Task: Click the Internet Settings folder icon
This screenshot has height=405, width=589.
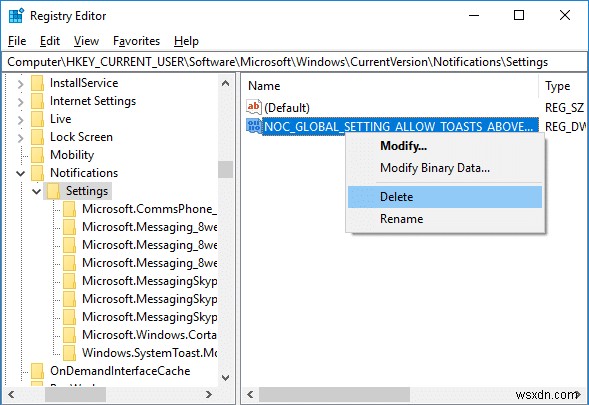Action: coord(37,101)
